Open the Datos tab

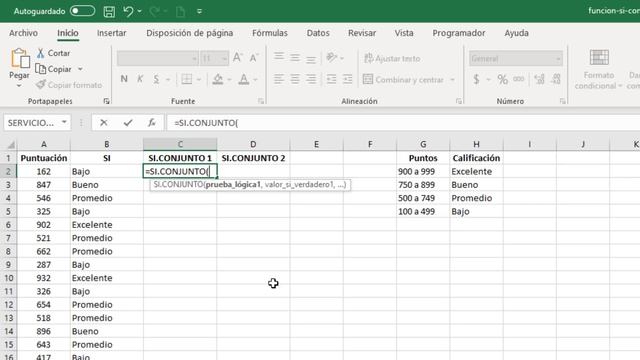(318, 33)
